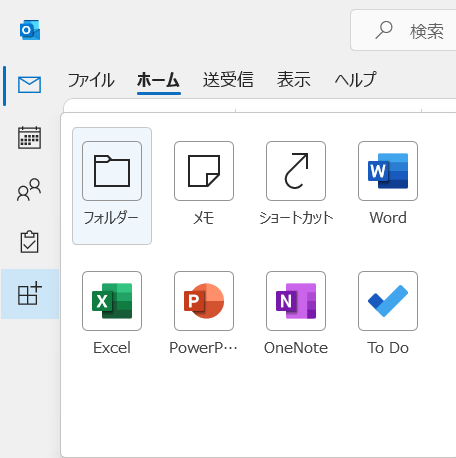The width and height of the screenshot is (456, 458).
Task: Open the ファイル (File) tab
Action: (x=91, y=80)
